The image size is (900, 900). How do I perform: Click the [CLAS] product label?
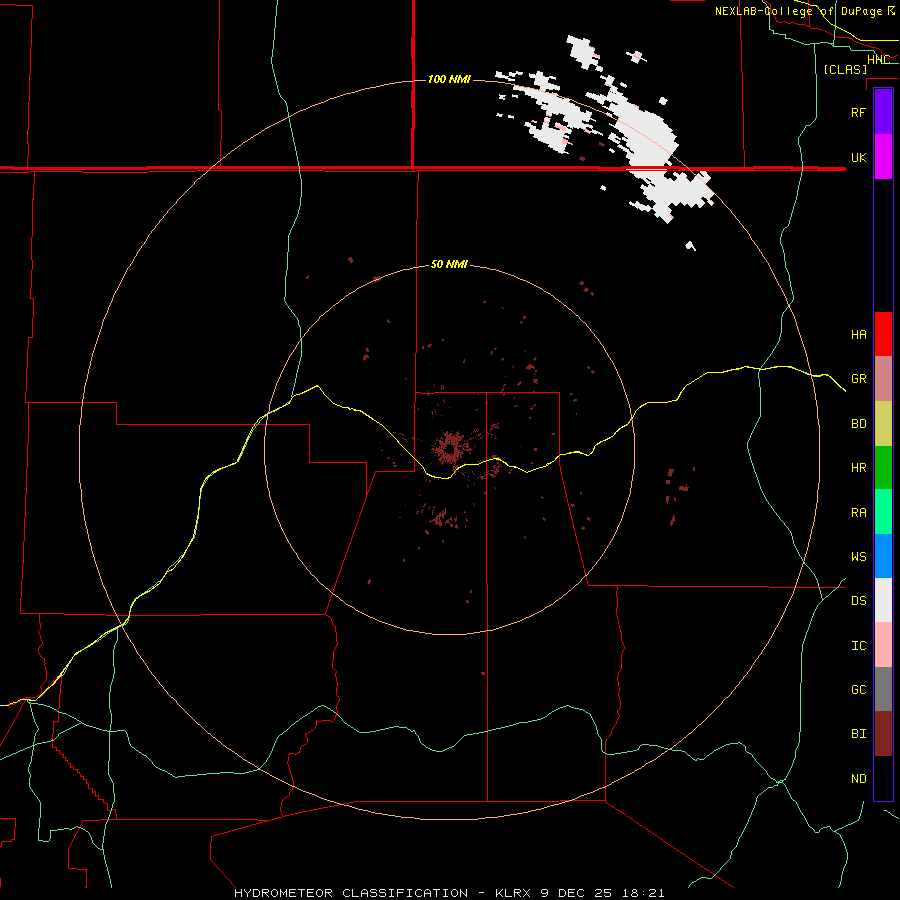[845, 69]
